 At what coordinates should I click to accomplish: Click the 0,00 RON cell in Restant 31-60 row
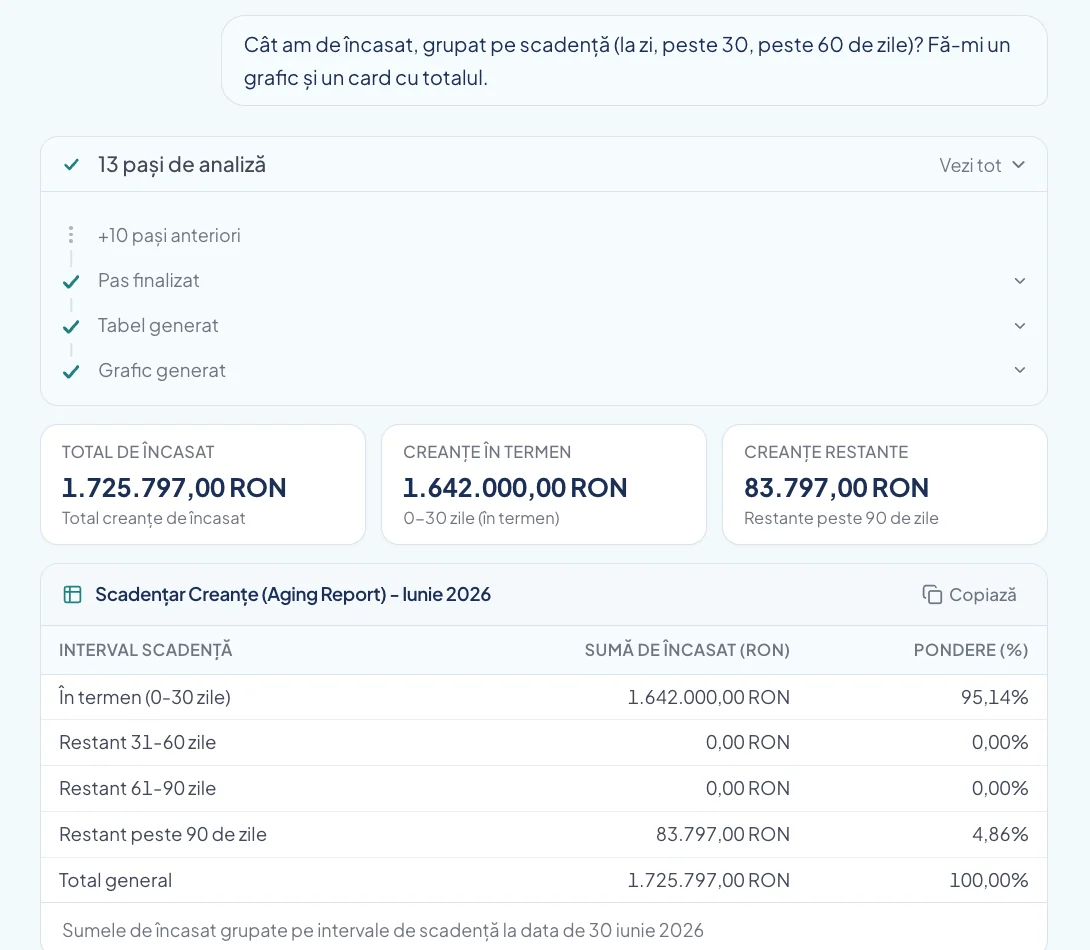748,742
